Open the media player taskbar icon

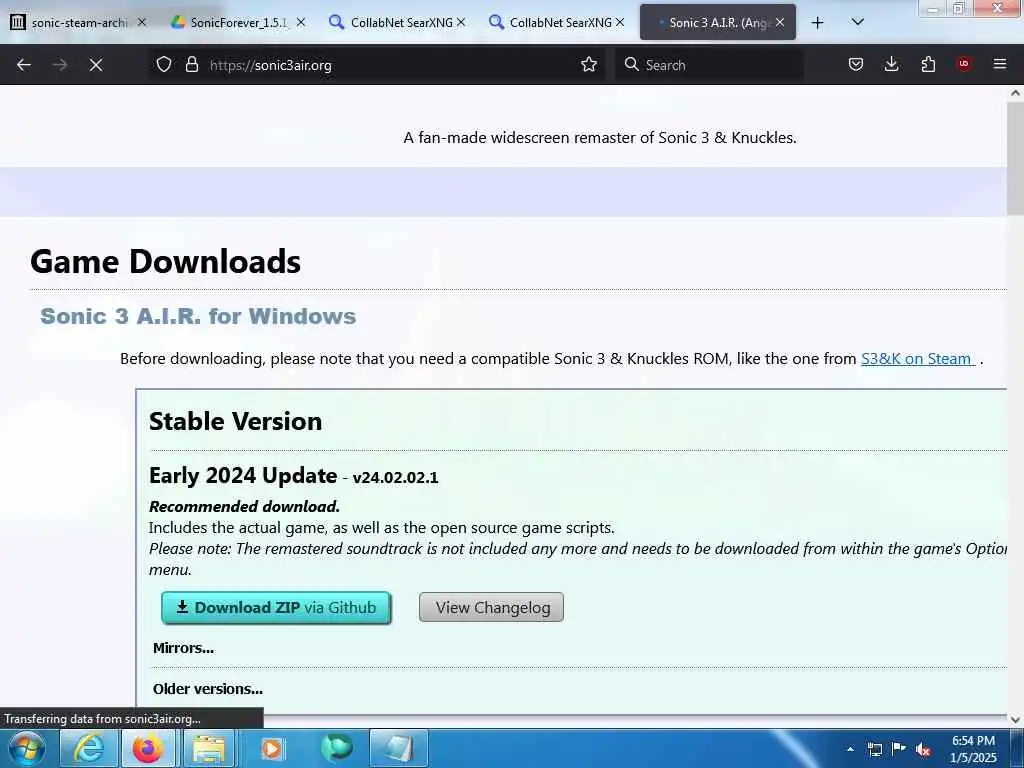271,748
